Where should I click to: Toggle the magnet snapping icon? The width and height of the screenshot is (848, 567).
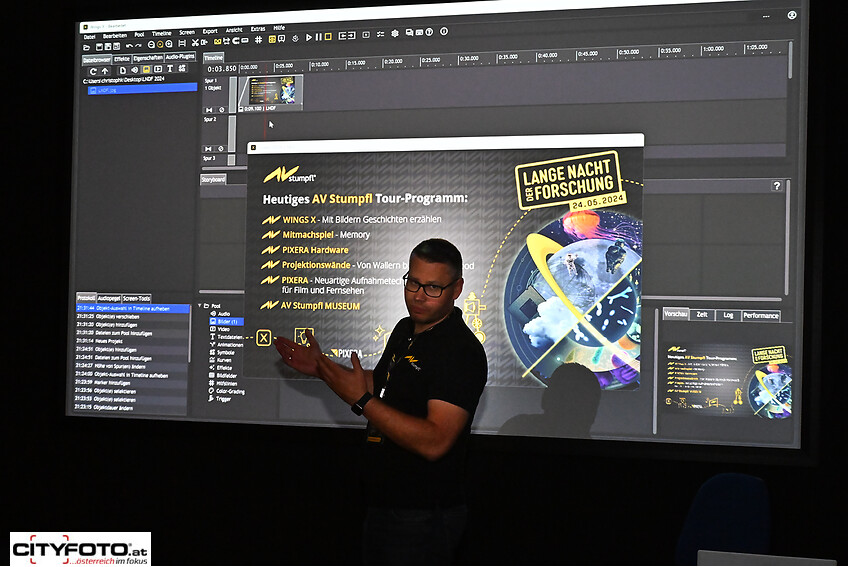click(236, 41)
